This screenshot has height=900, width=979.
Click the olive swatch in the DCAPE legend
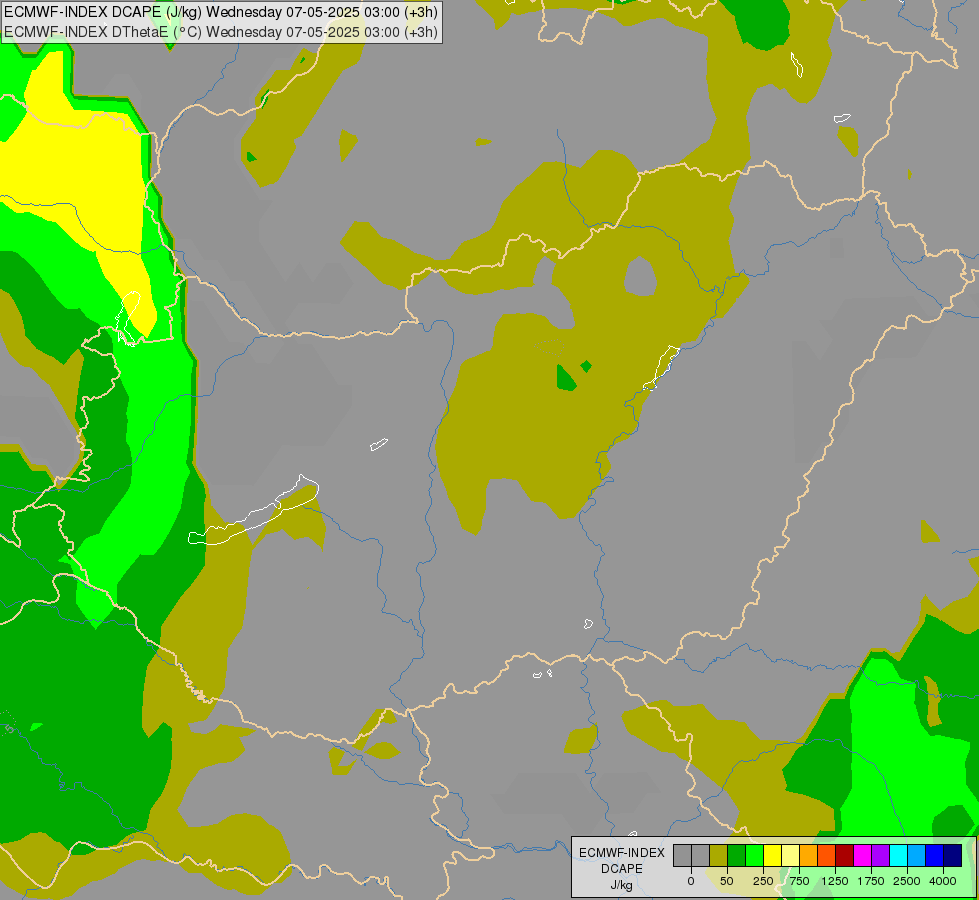click(x=719, y=855)
